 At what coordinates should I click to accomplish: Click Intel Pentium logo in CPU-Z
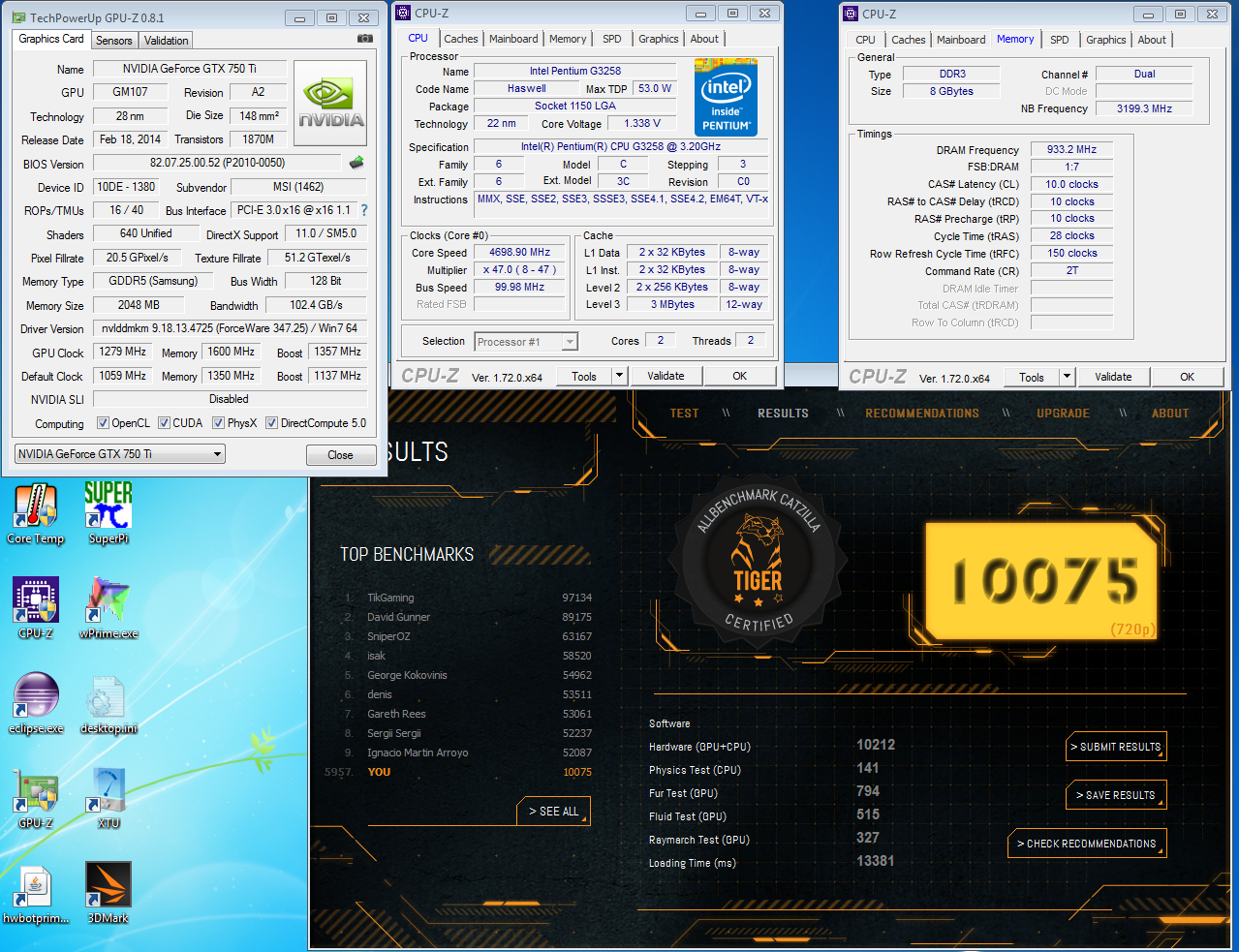pos(726,99)
